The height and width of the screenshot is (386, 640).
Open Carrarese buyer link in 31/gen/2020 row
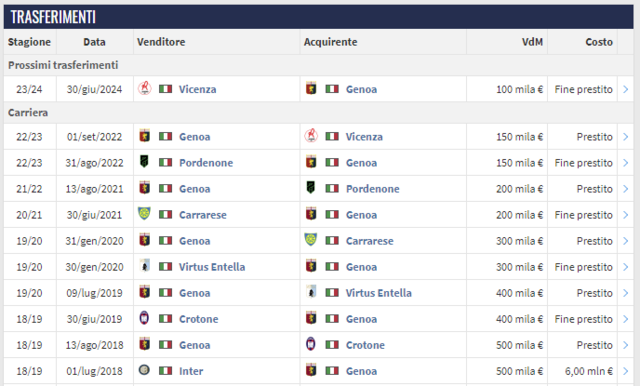coord(370,241)
